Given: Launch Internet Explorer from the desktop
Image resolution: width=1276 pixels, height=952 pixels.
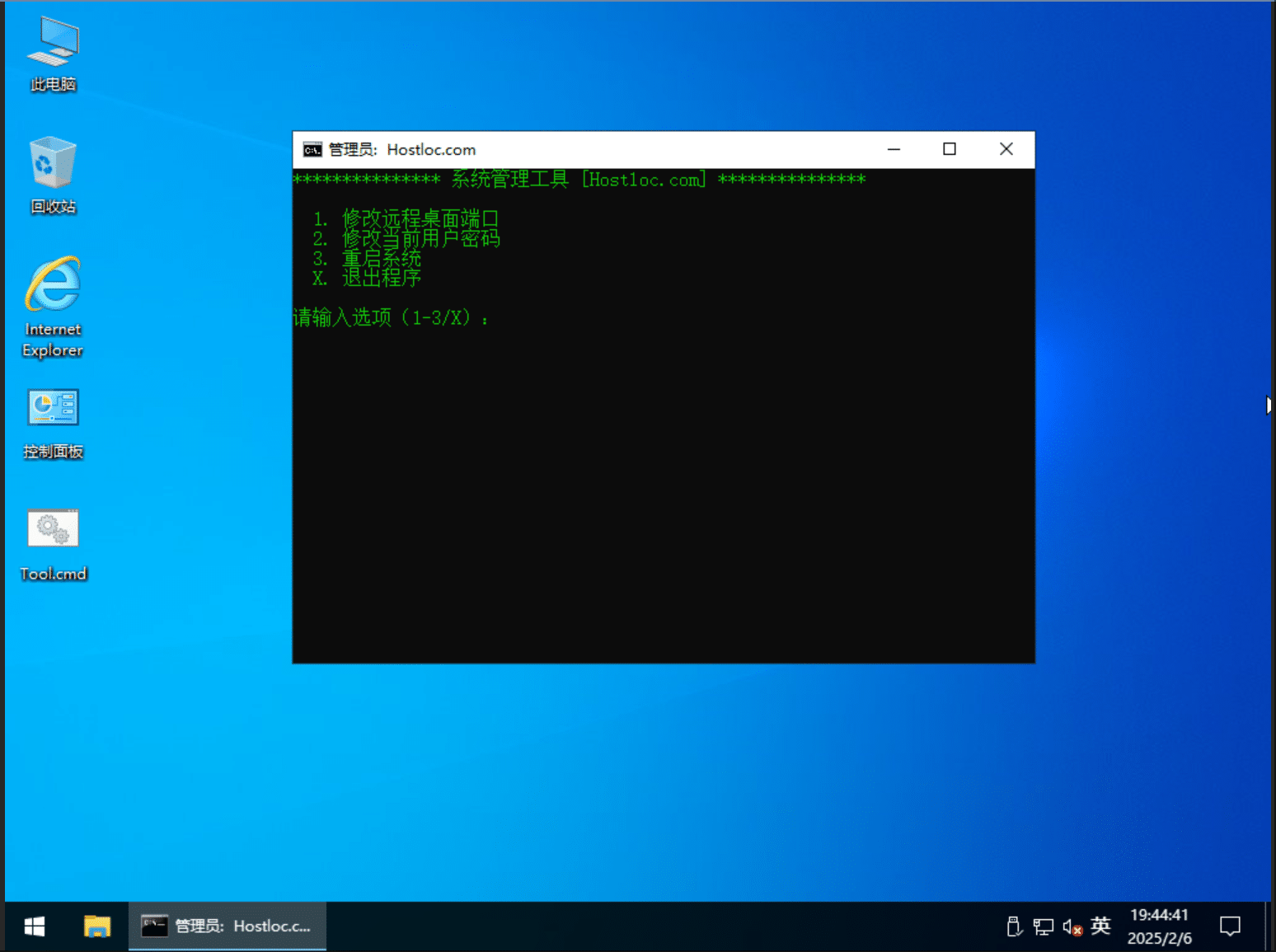Looking at the screenshot, I should (52, 293).
